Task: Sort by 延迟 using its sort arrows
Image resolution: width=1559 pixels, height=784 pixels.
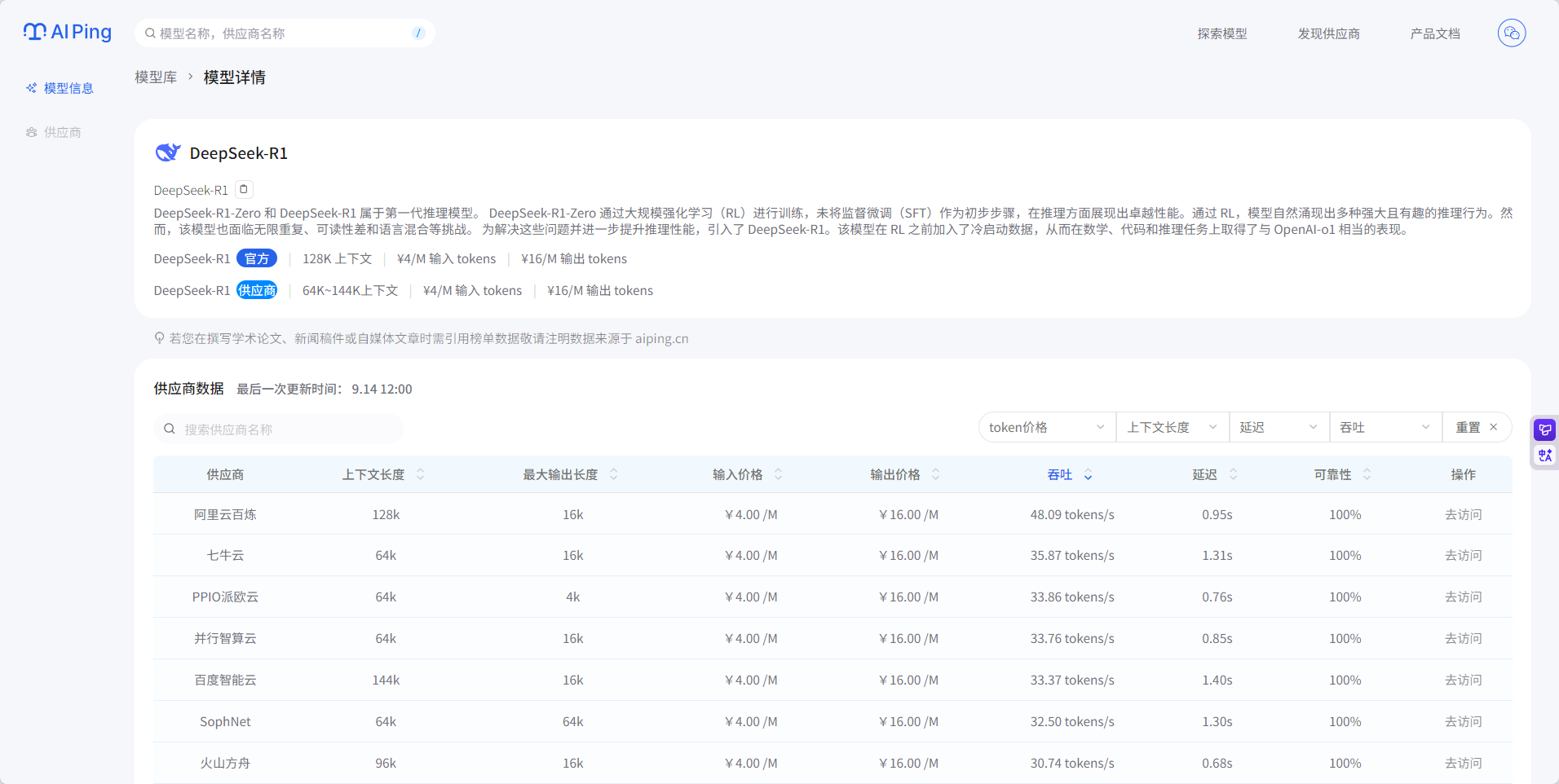Action: tap(1234, 474)
